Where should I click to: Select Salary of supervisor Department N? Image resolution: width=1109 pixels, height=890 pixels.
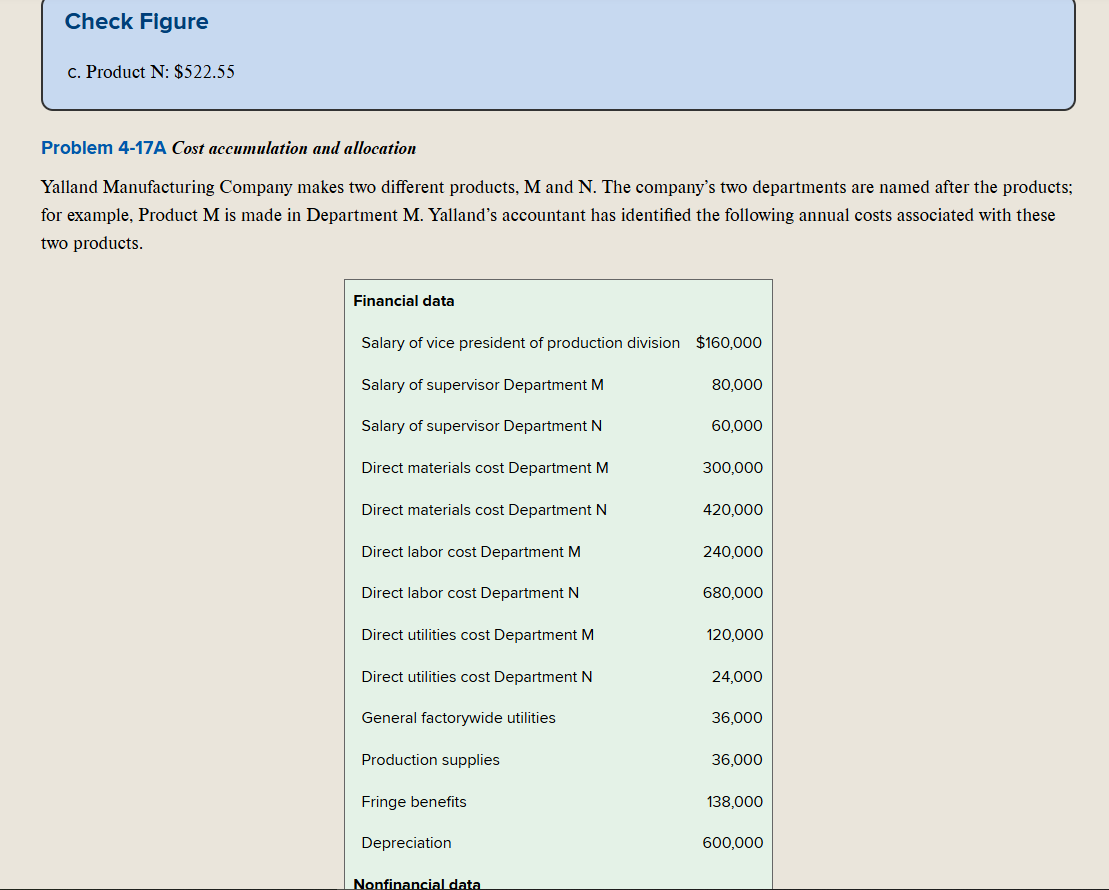(481, 426)
